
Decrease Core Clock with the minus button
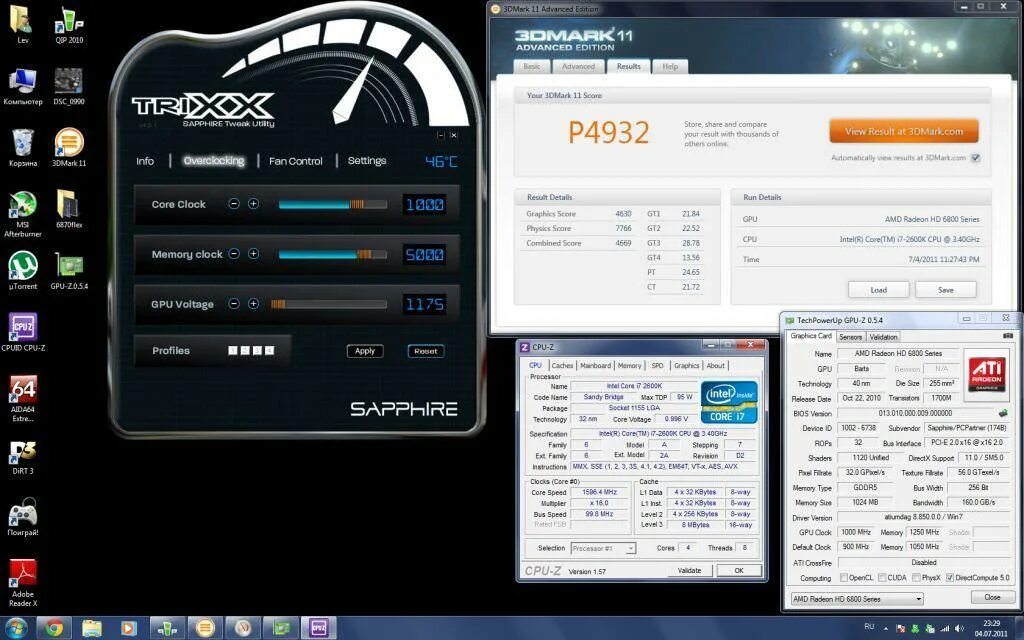pyautogui.click(x=234, y=204)
